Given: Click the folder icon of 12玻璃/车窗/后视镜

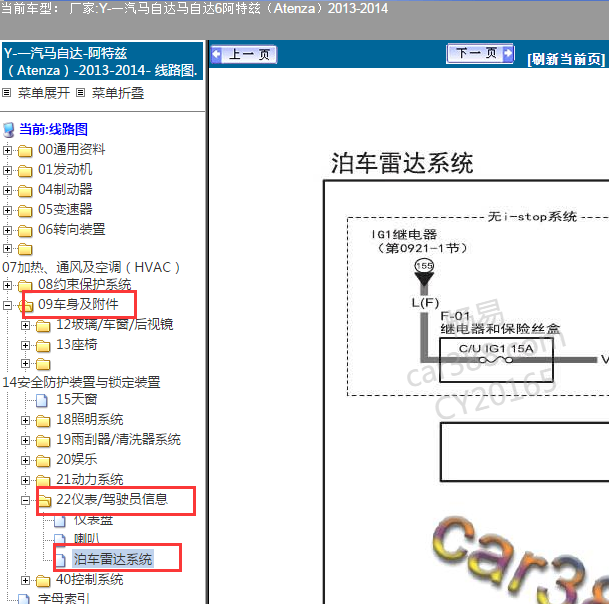Looking at the screenshot, I should coord(43,326).
